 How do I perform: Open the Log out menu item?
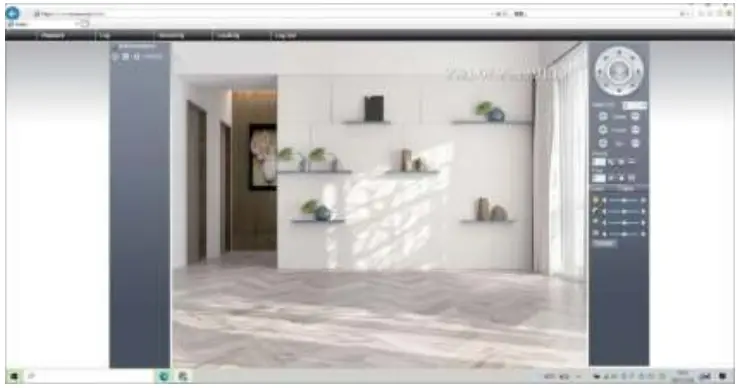coord(285,35)
